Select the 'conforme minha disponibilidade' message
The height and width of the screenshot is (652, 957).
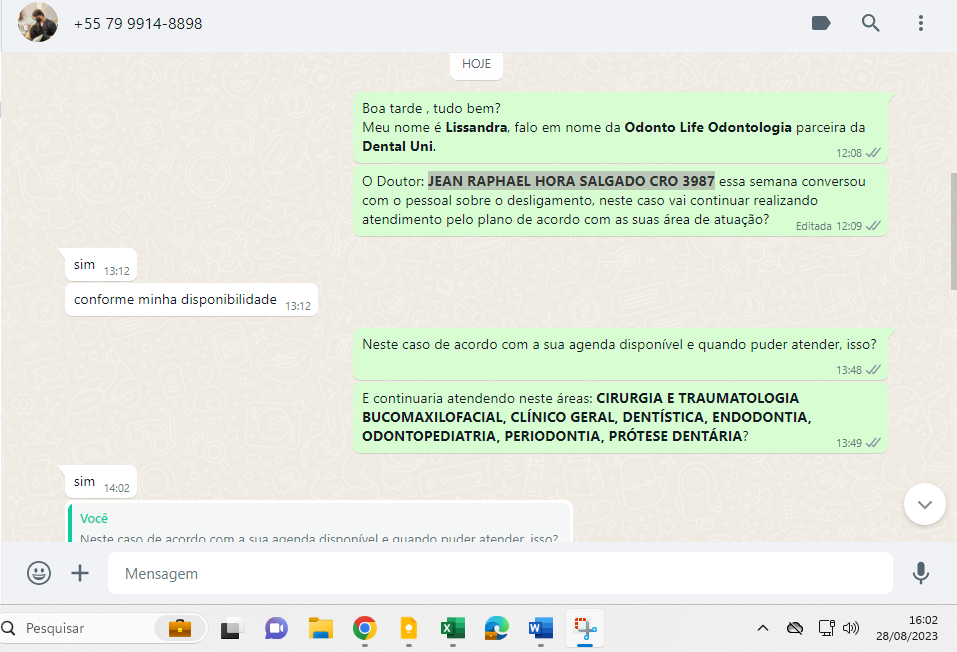pyautogui.click(x=192, y=300)
